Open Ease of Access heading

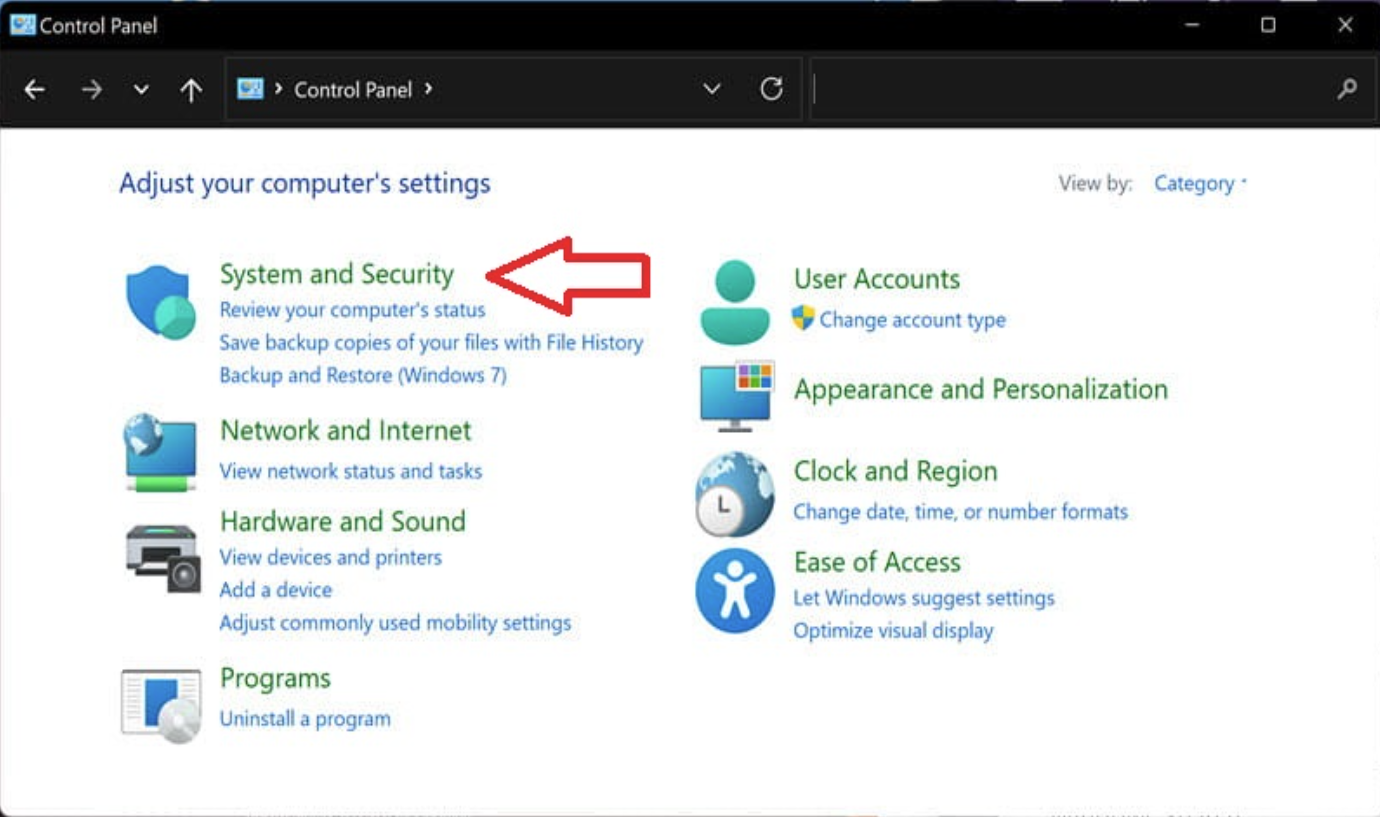coord(877,562)
